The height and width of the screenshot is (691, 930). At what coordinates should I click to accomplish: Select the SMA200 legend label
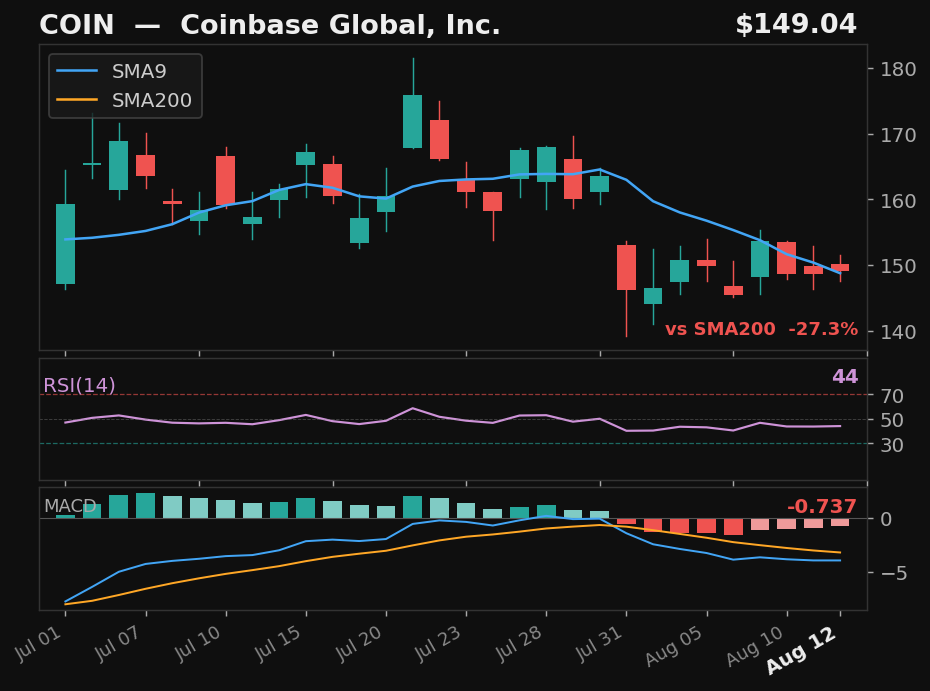pyautogui.click(x=152, y=100)
